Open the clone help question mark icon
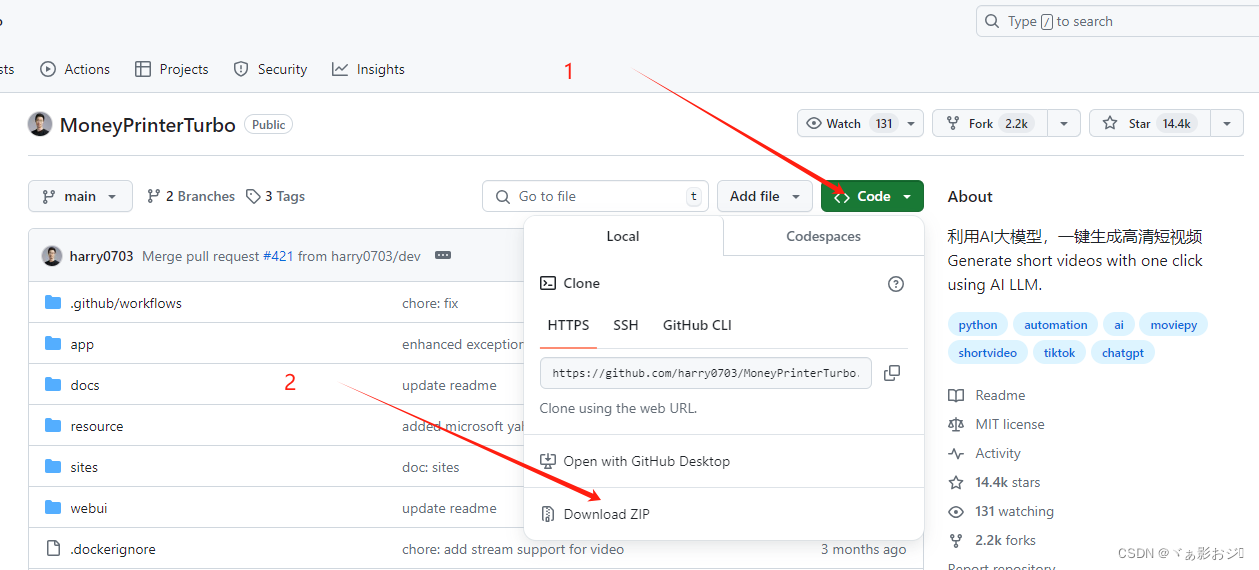1259x570 pixels. [x=896, y=284]
